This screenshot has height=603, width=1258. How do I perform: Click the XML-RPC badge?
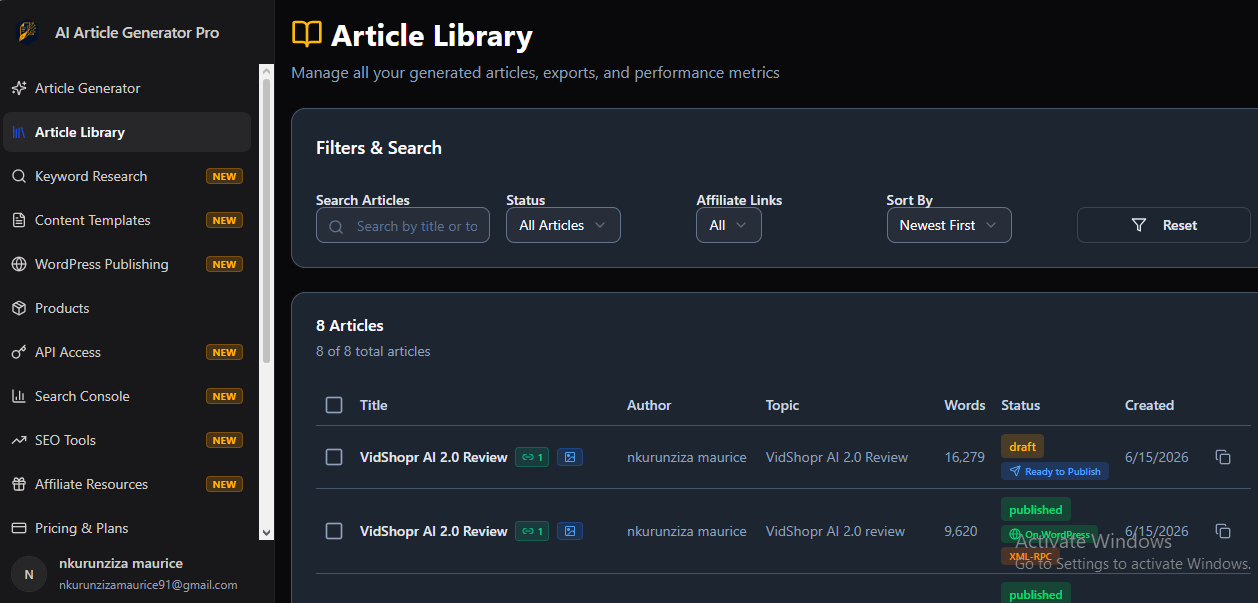pos(1030,556)
